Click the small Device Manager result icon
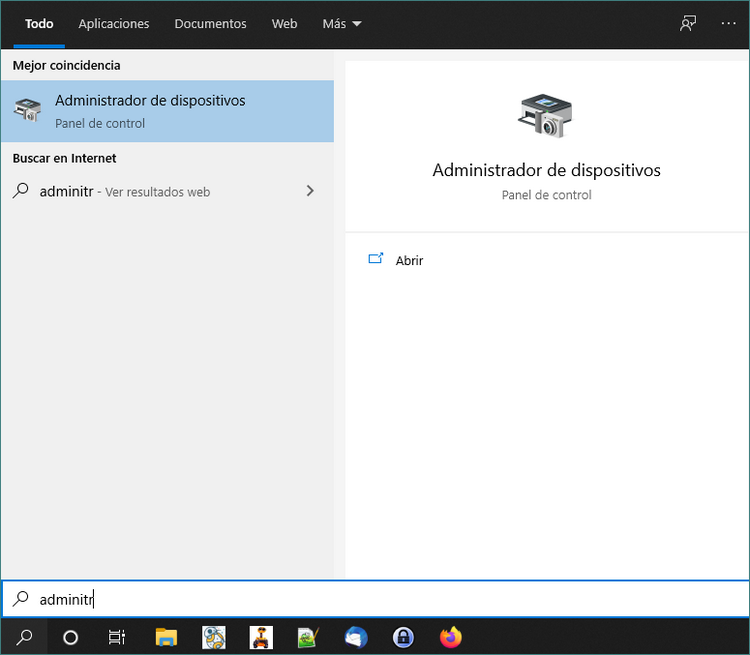 click(27, 110)
